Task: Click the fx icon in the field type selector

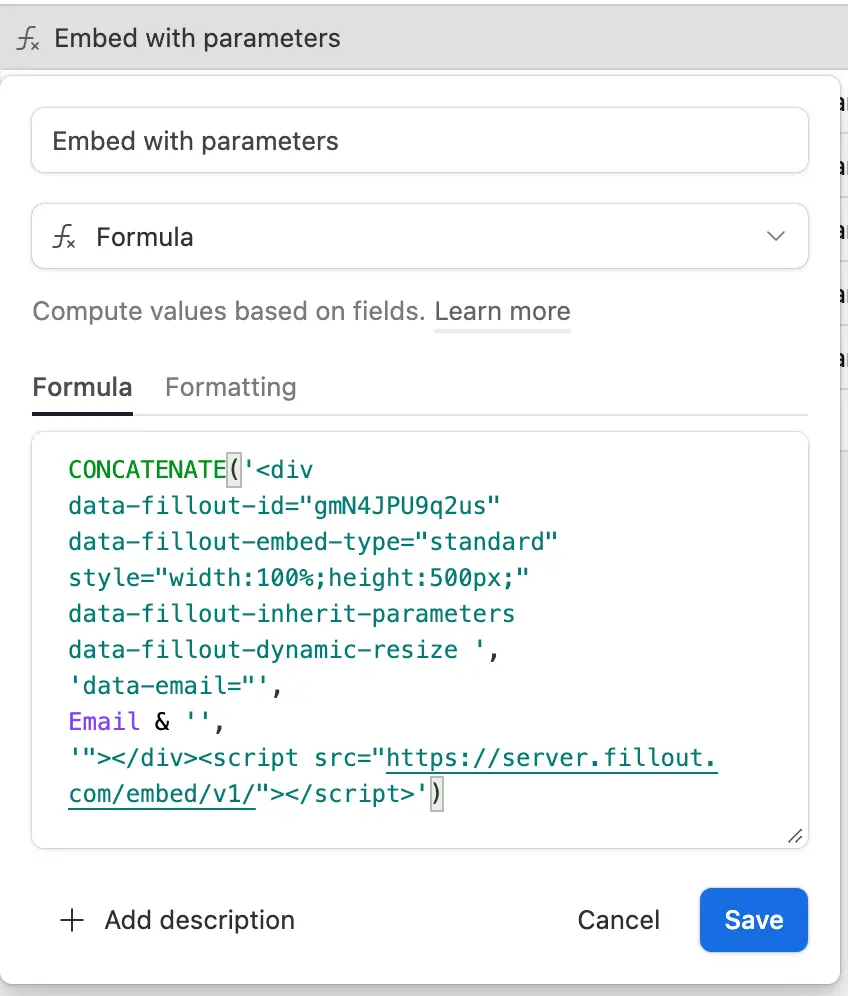Action: coord(64,237)
